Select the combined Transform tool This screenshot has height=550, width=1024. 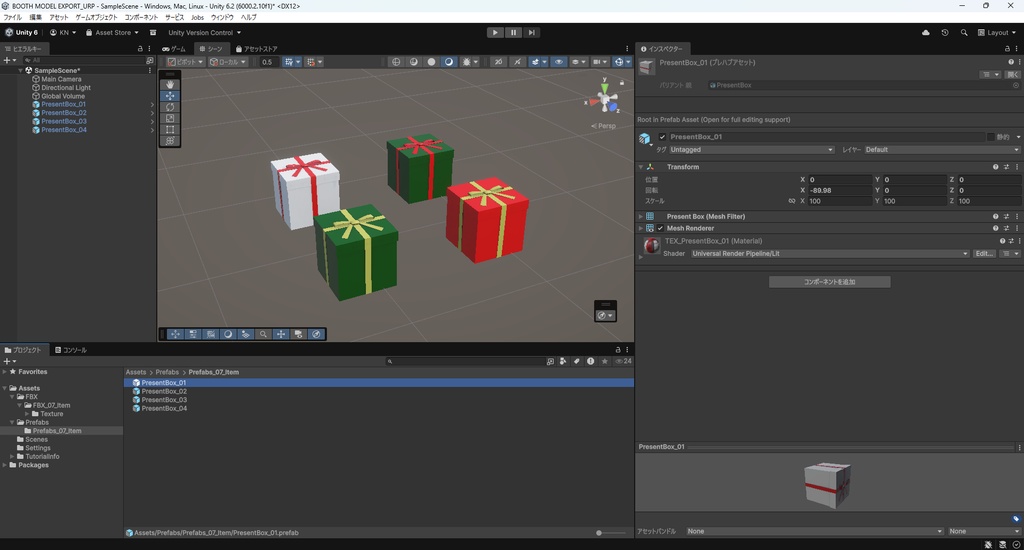(x=170, y=140)
